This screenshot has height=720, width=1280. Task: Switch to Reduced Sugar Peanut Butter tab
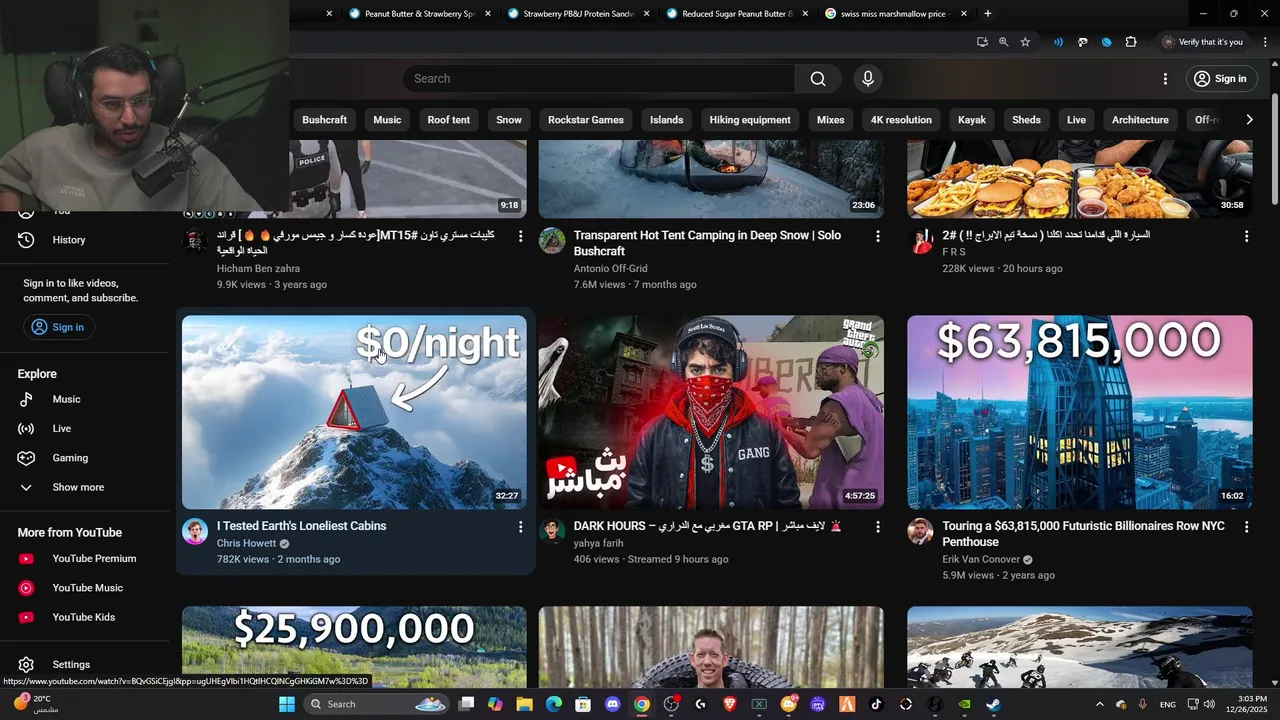pos(737,14)
